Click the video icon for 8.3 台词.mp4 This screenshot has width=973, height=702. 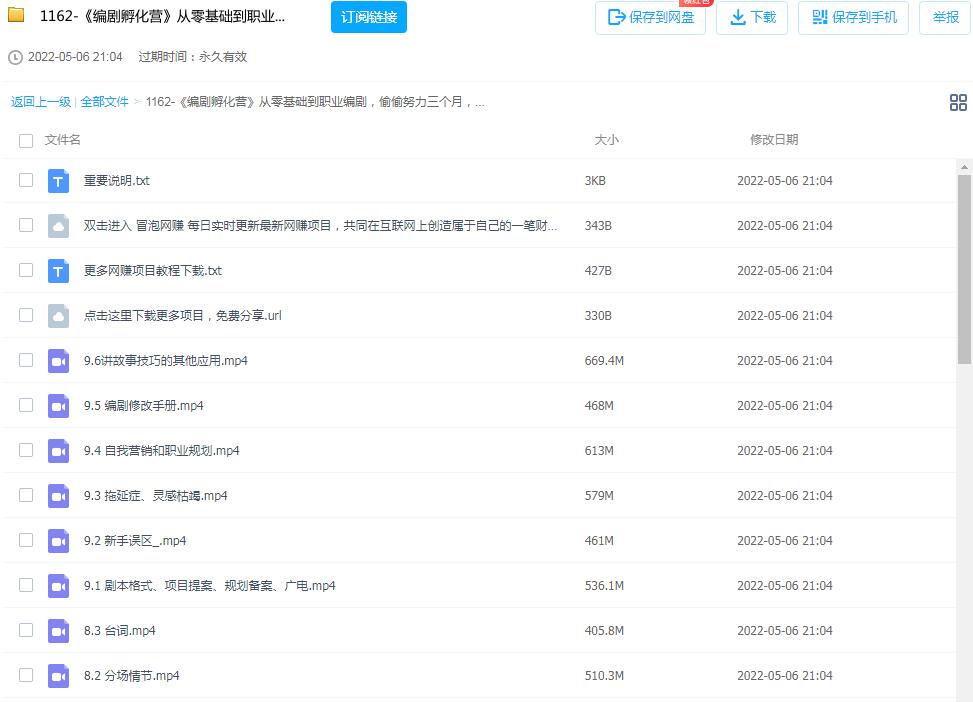(58, 631)
